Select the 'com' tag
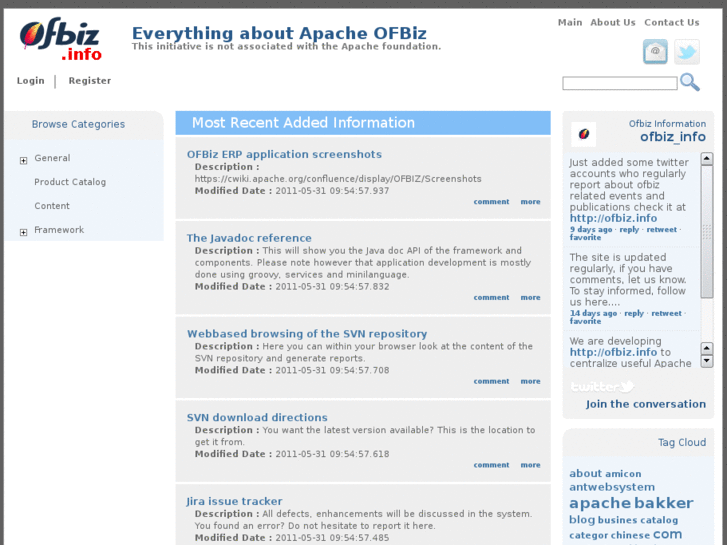727x545 pixels. 667,534
